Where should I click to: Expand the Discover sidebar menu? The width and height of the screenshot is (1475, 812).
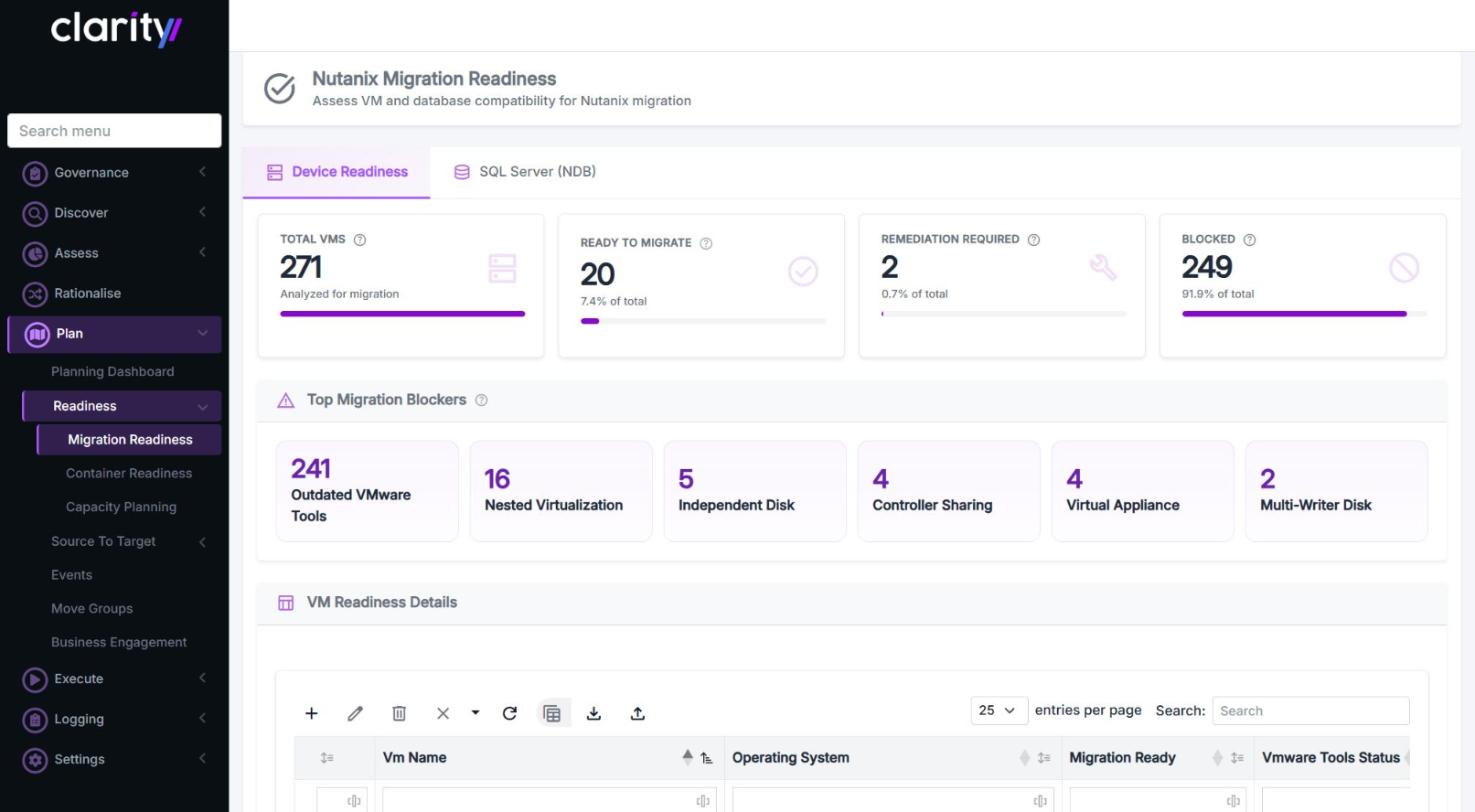[114, 213]
